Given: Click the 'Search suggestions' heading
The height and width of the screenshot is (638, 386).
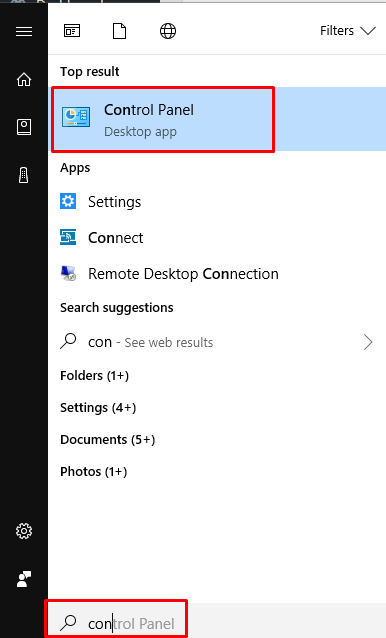Looking at the screenshot, I should tap(117, 308).
